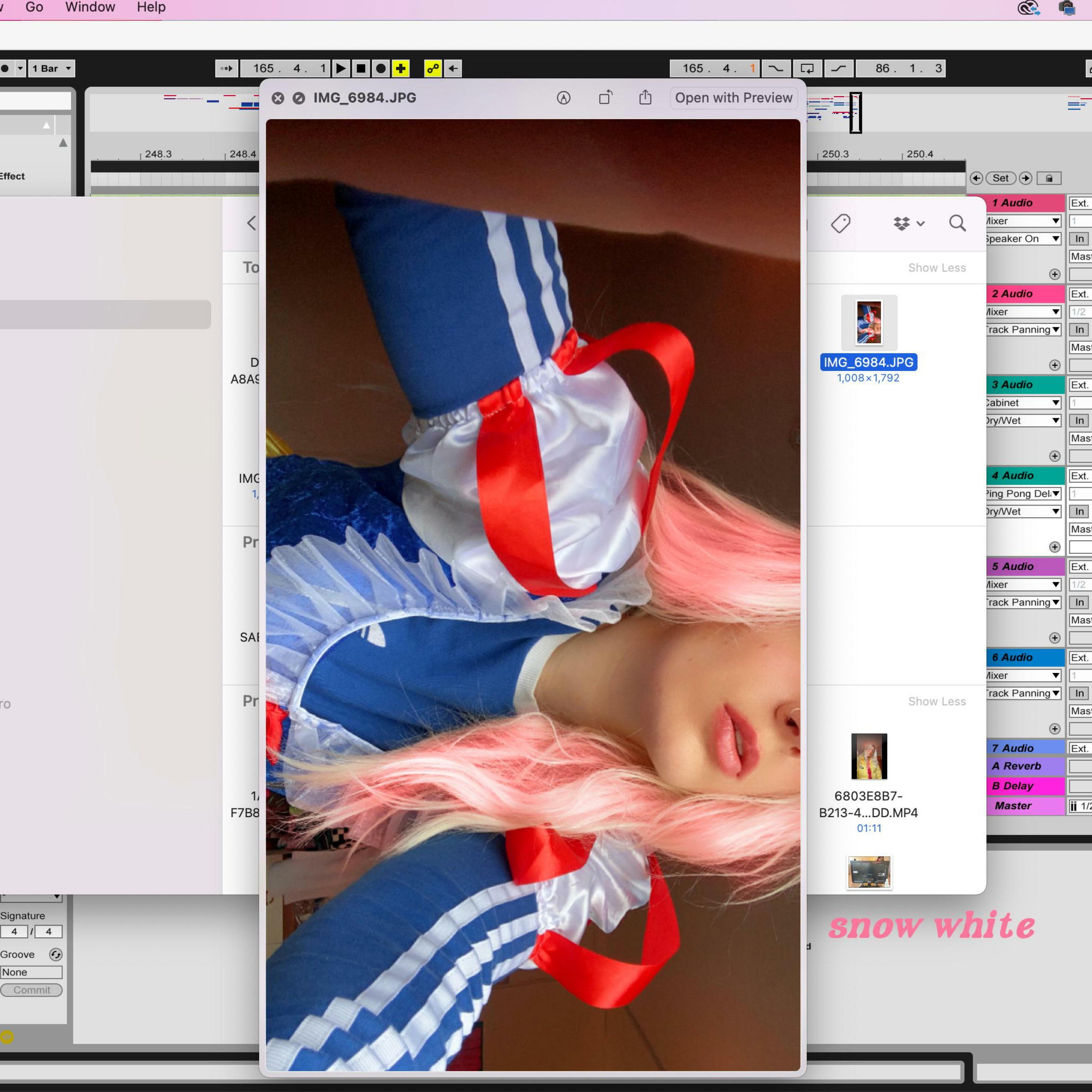Add automation lane on 2 Audio track
Image resolution: width=1092 pixels, height=1092 pixels.
click(1055, 365)
